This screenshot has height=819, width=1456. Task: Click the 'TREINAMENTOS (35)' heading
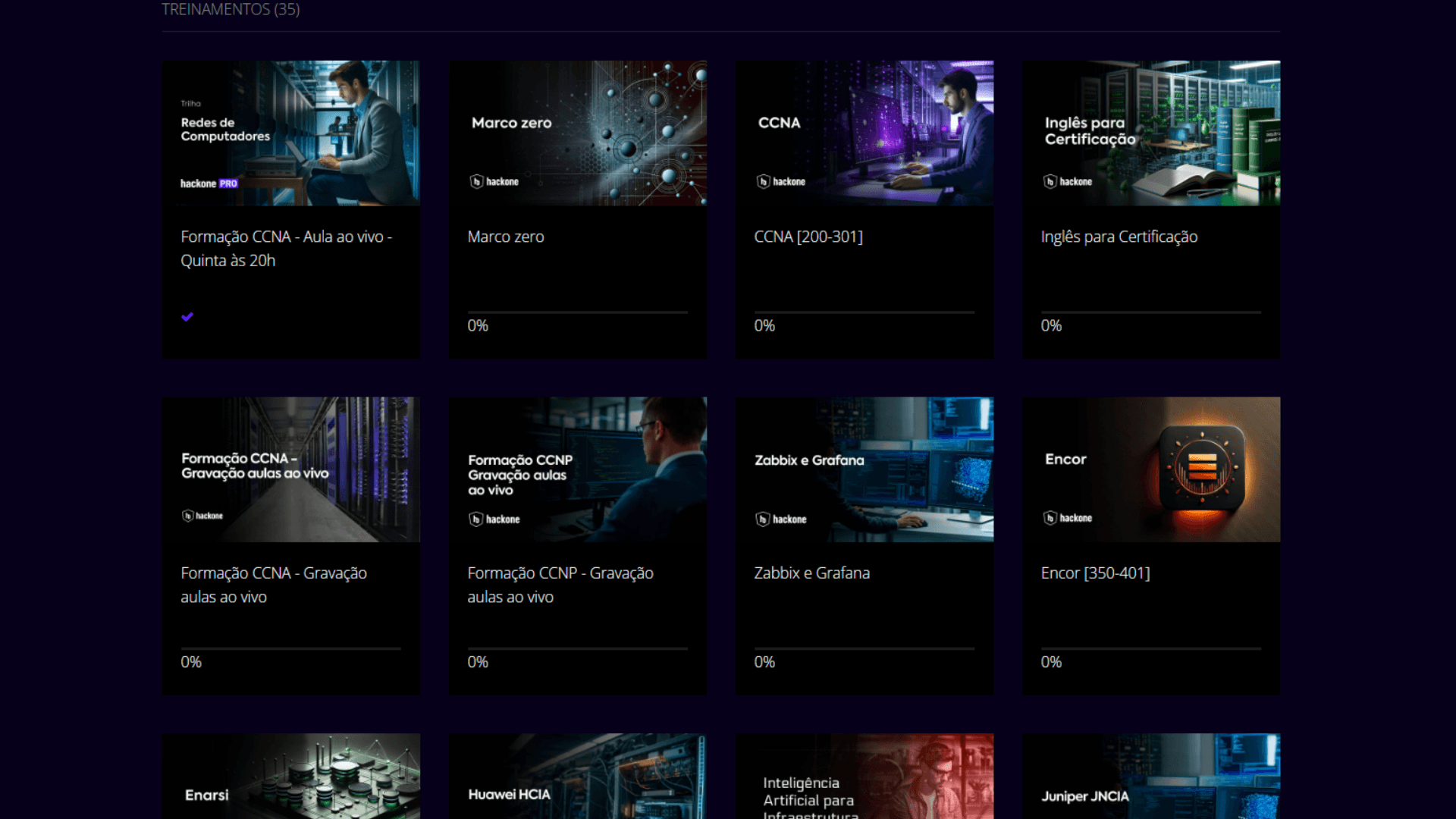(231, 9)
